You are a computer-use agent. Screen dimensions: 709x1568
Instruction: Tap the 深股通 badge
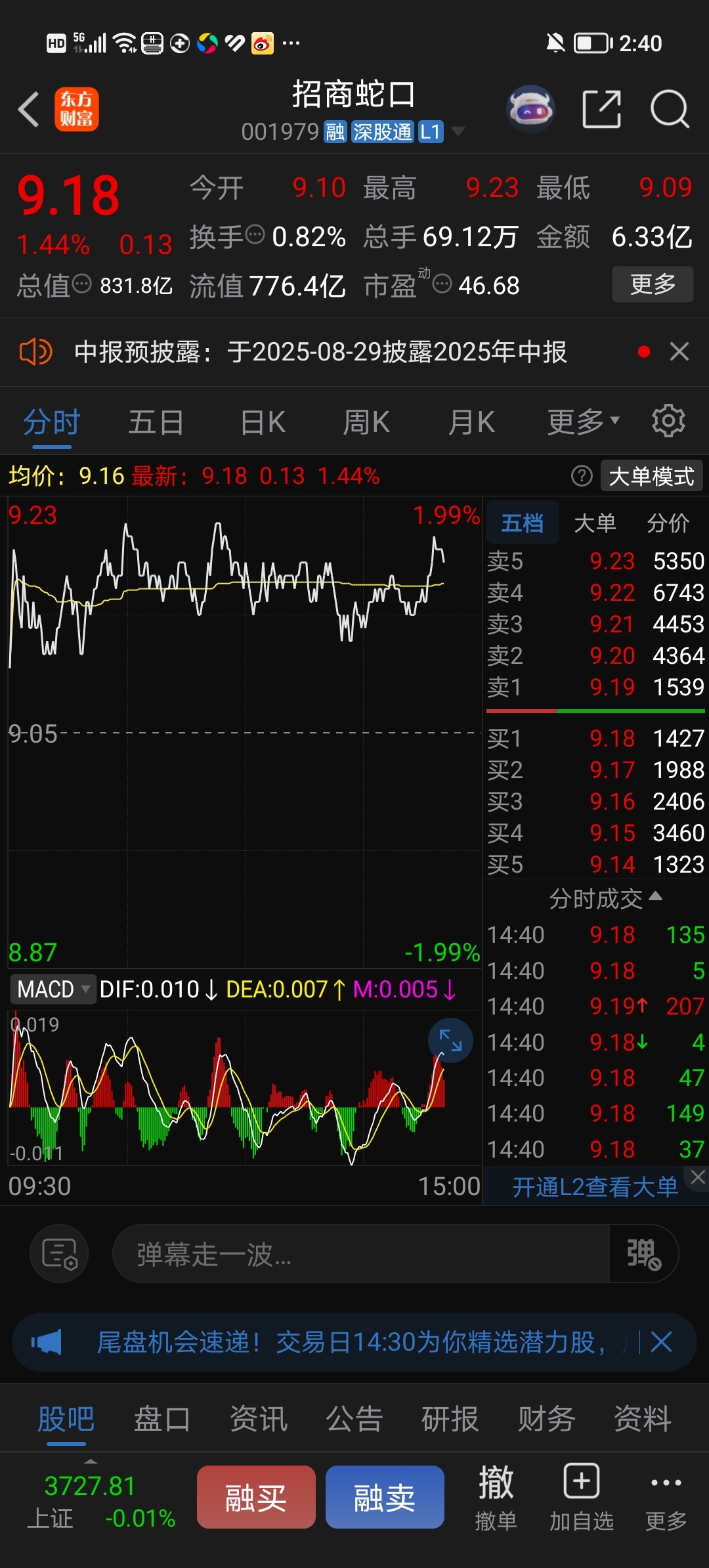click(x=382, y=132)
